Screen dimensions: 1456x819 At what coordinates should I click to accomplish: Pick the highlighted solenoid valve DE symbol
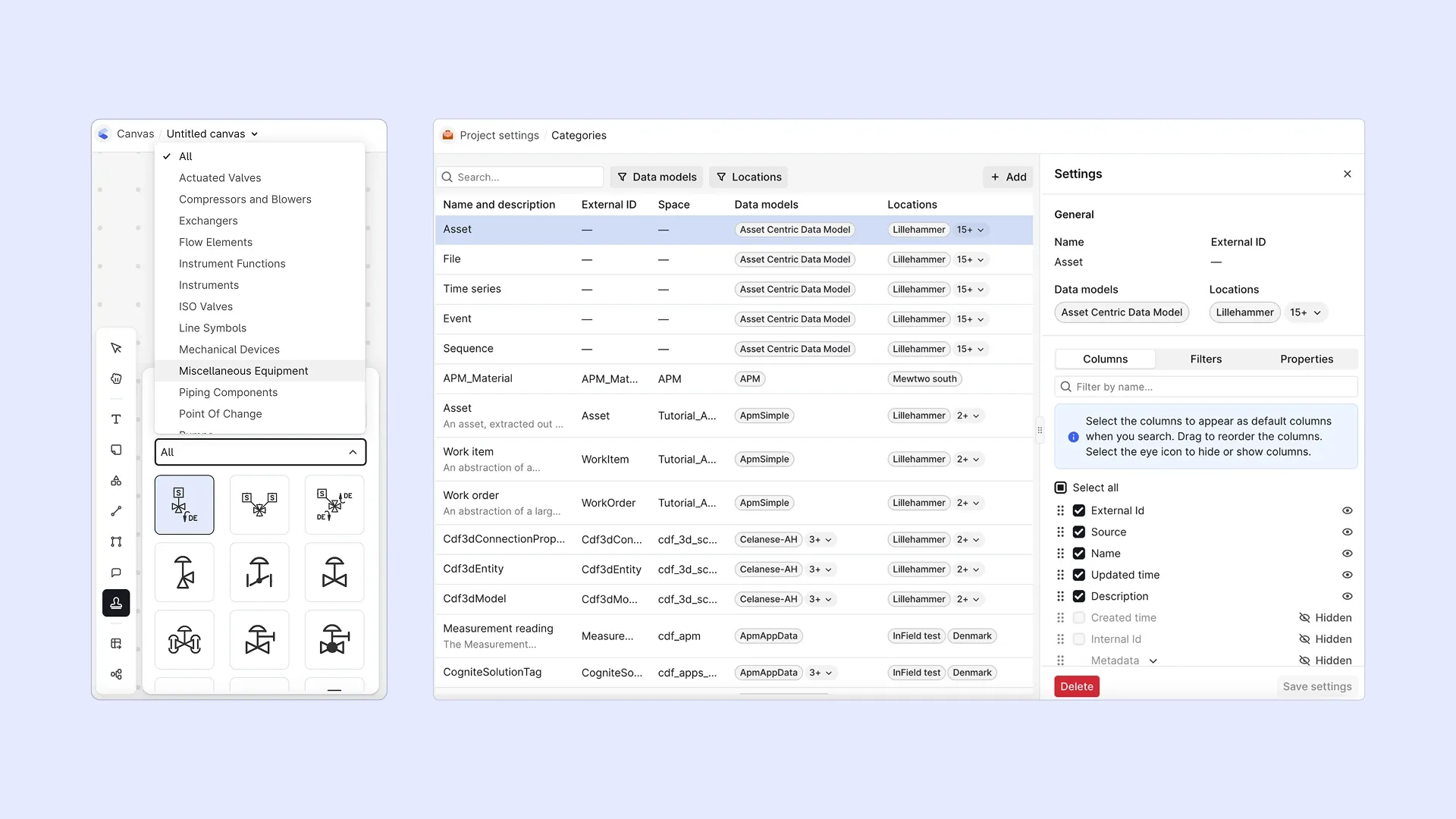coord(184,505)
